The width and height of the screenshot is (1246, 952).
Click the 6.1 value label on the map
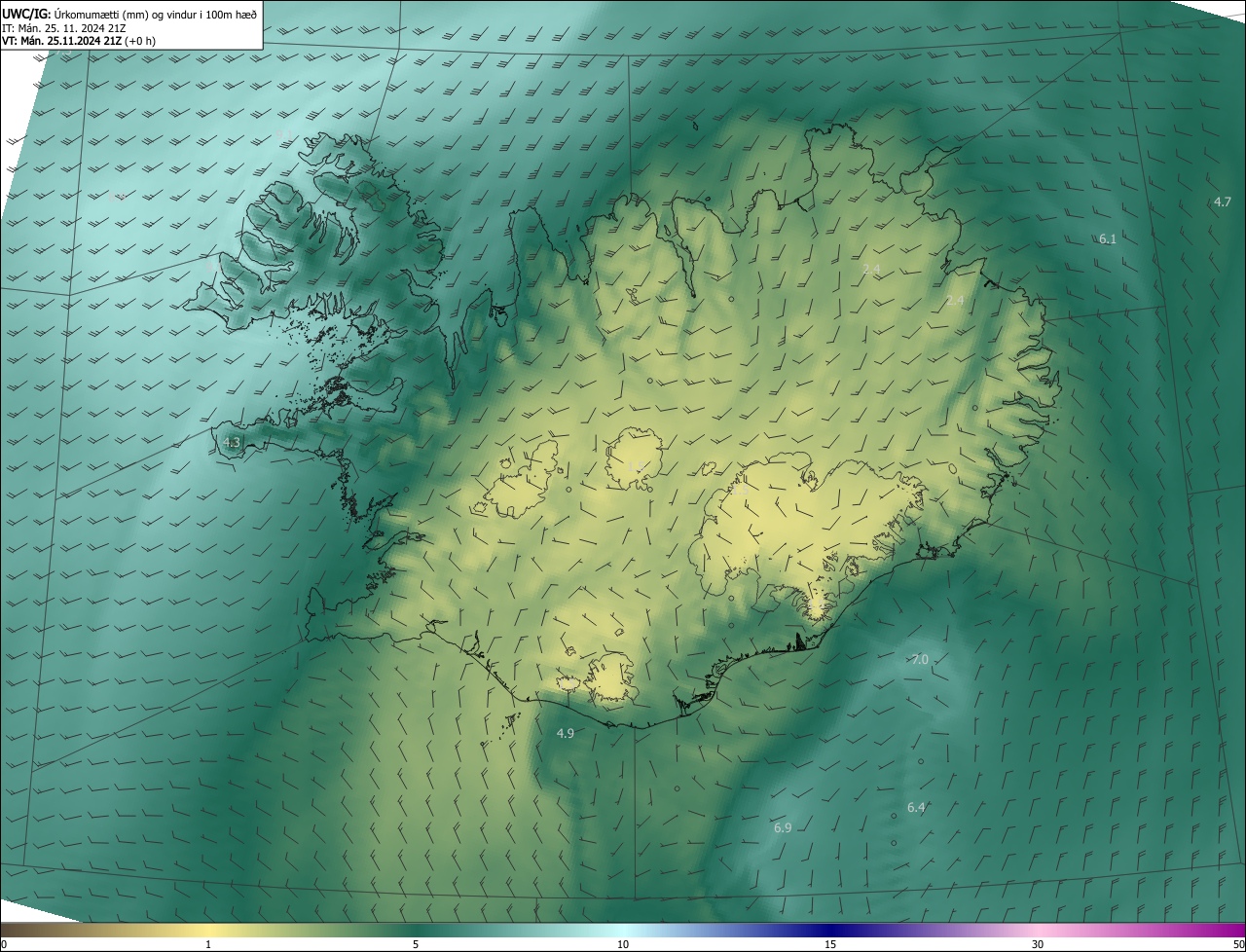pos(1108,238)
